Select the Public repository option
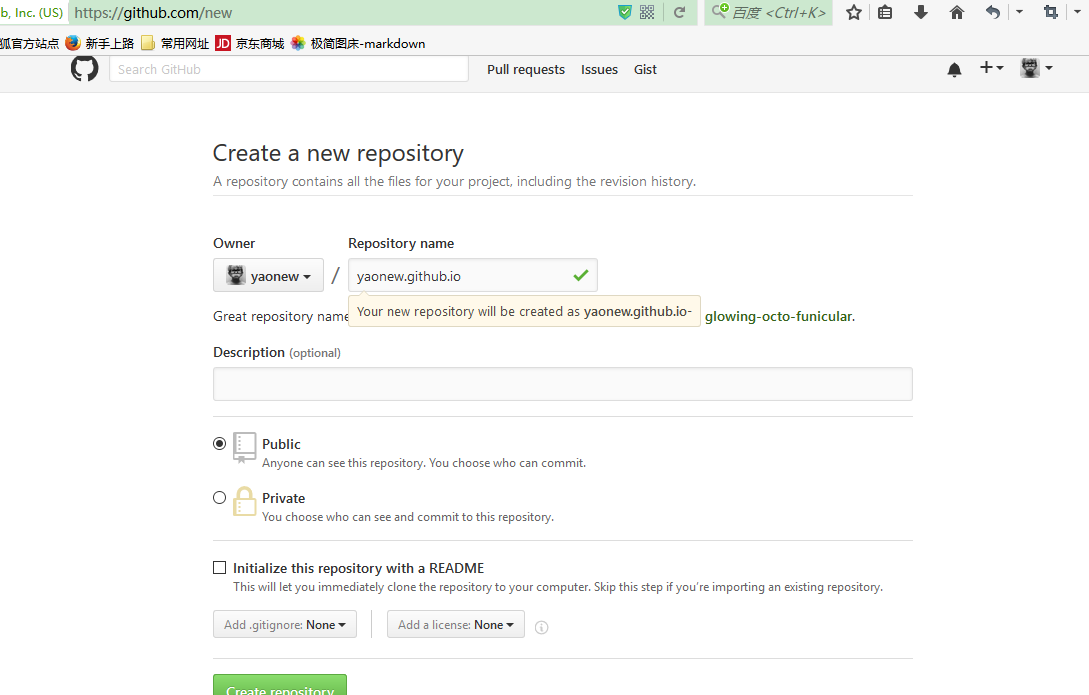 220,444
